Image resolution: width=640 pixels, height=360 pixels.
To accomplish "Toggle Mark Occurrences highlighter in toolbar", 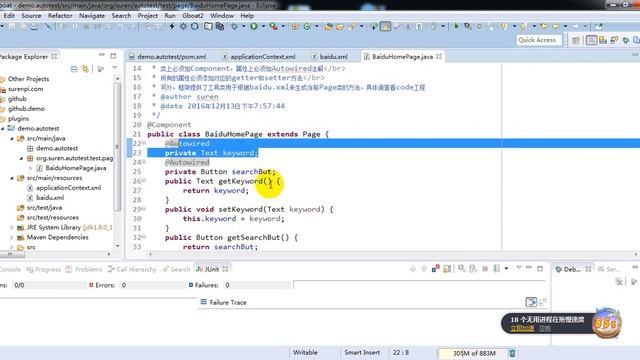I will click(385, 27).
